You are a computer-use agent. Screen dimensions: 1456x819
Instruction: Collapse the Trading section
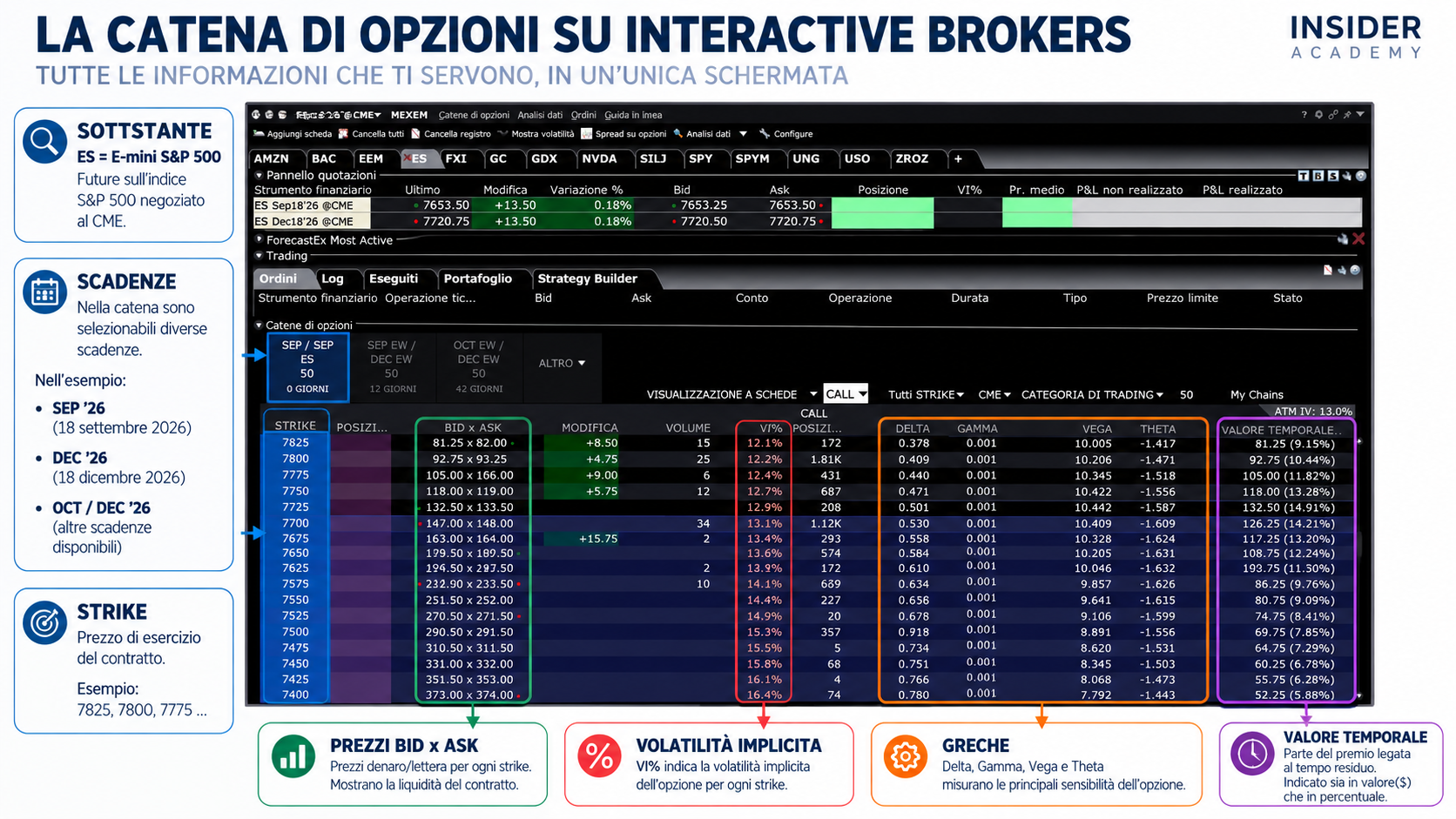coord(259,256)
